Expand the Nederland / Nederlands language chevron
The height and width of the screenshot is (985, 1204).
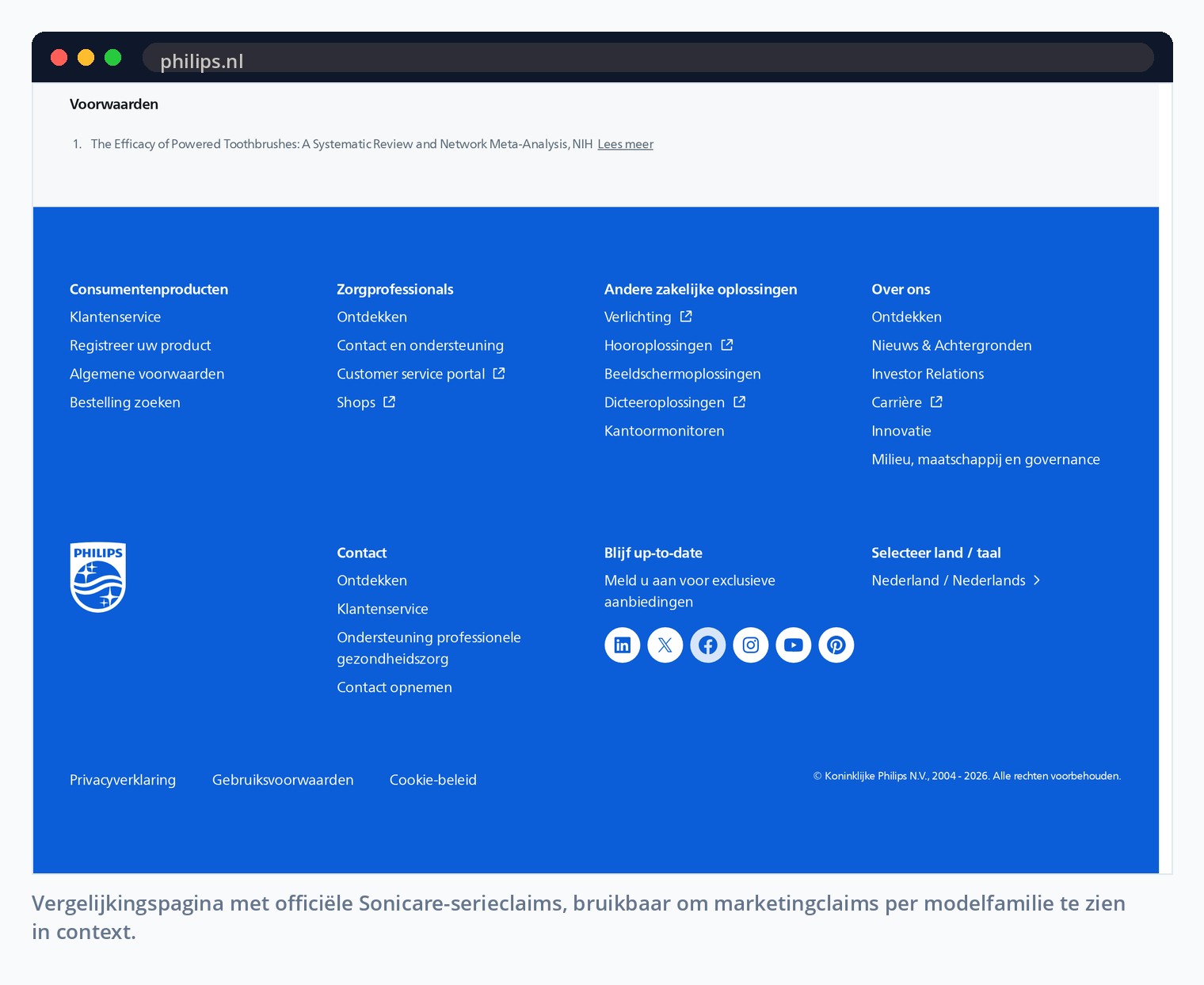(1037, 580)
